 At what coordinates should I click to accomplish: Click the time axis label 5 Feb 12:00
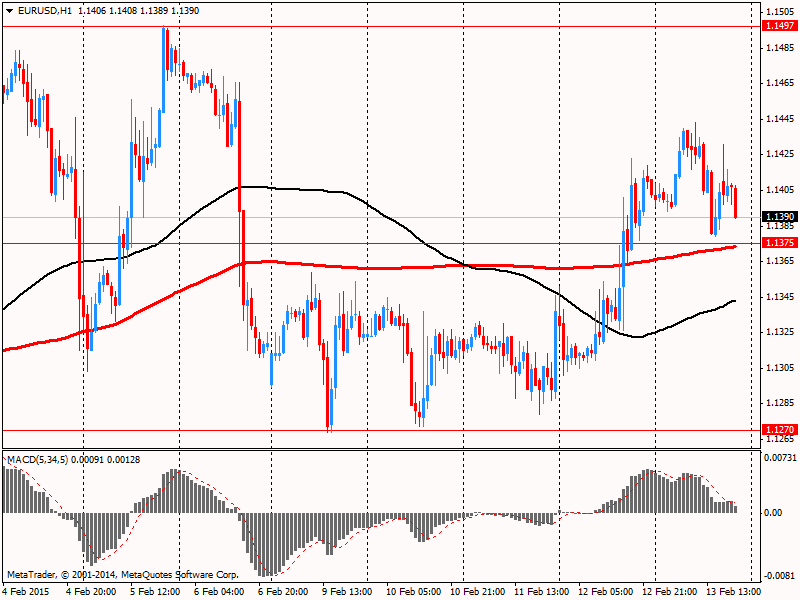click(x=155, y=591)
